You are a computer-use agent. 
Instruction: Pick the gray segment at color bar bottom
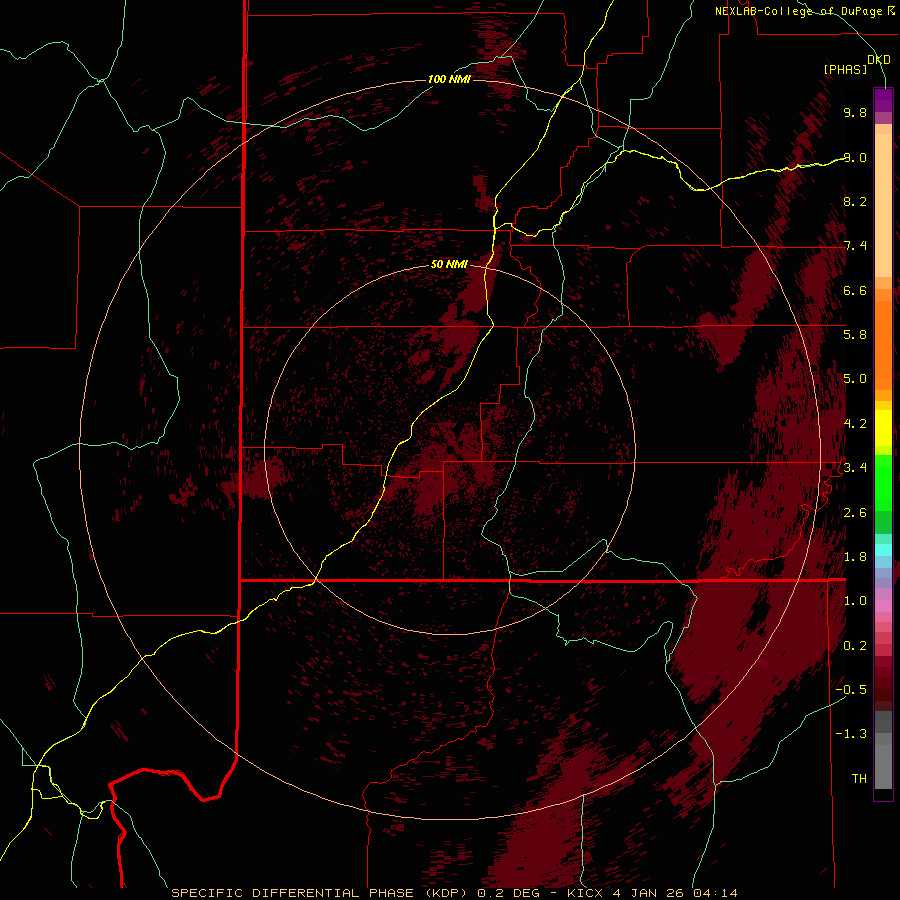click(883, 766)
